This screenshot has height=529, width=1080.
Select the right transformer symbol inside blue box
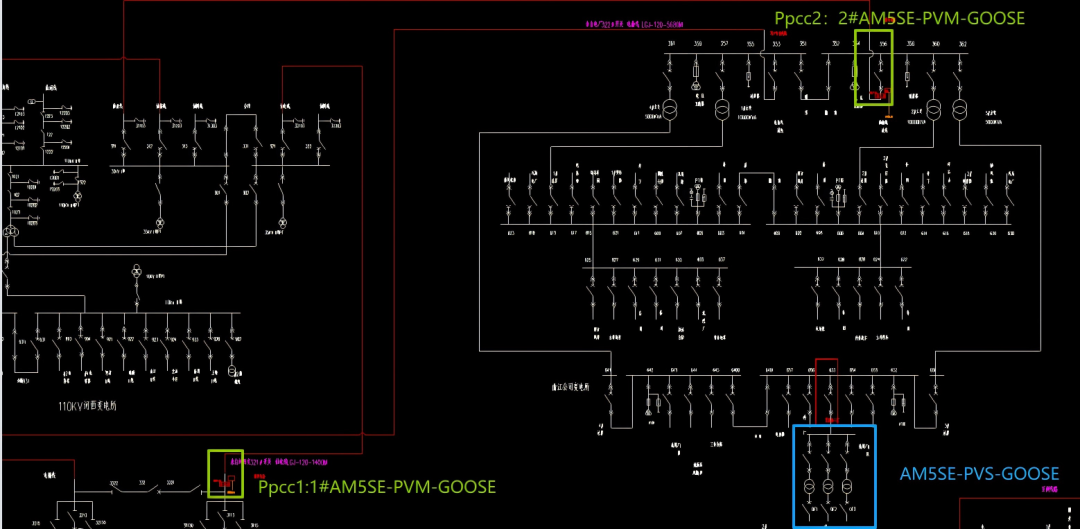847,487
